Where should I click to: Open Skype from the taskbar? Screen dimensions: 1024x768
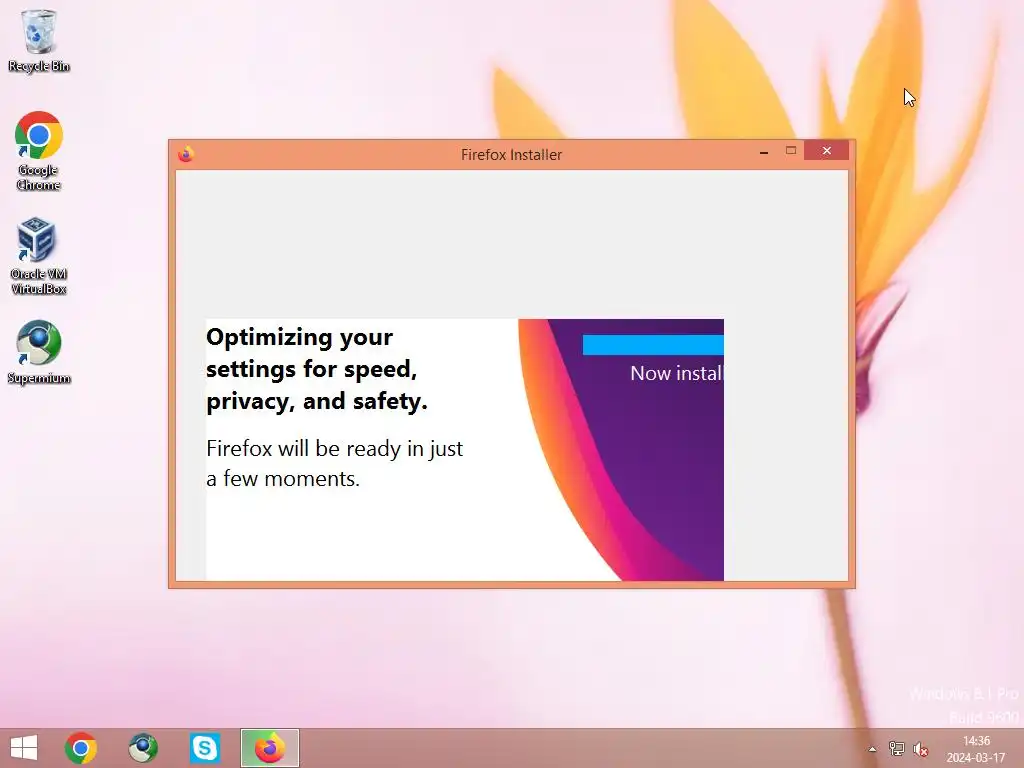click(204, 748)
